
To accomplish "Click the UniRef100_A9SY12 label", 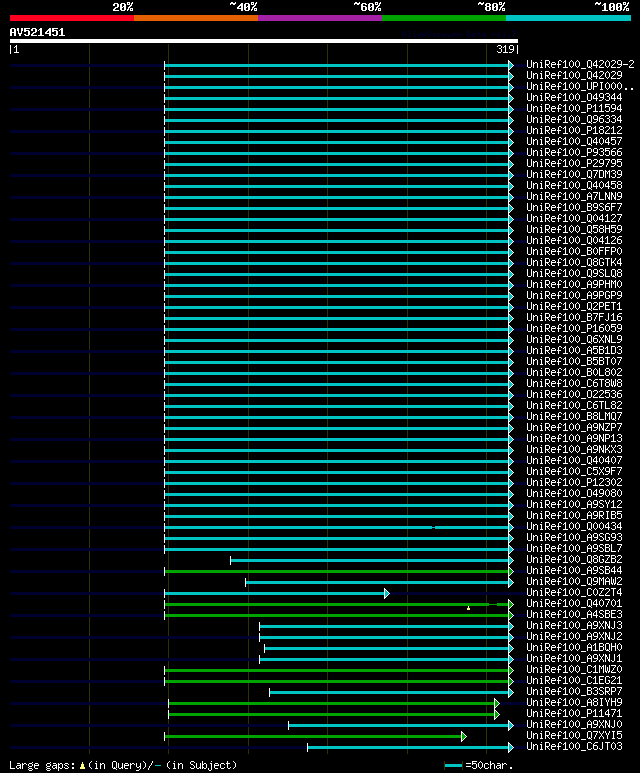I will pyautogui.click(x=574, y=505).
